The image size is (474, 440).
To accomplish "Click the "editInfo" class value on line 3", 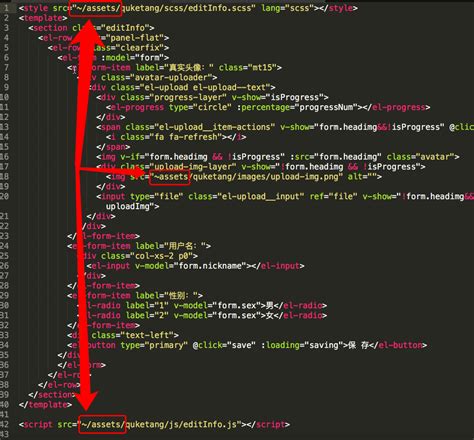I will pos(126,28).
